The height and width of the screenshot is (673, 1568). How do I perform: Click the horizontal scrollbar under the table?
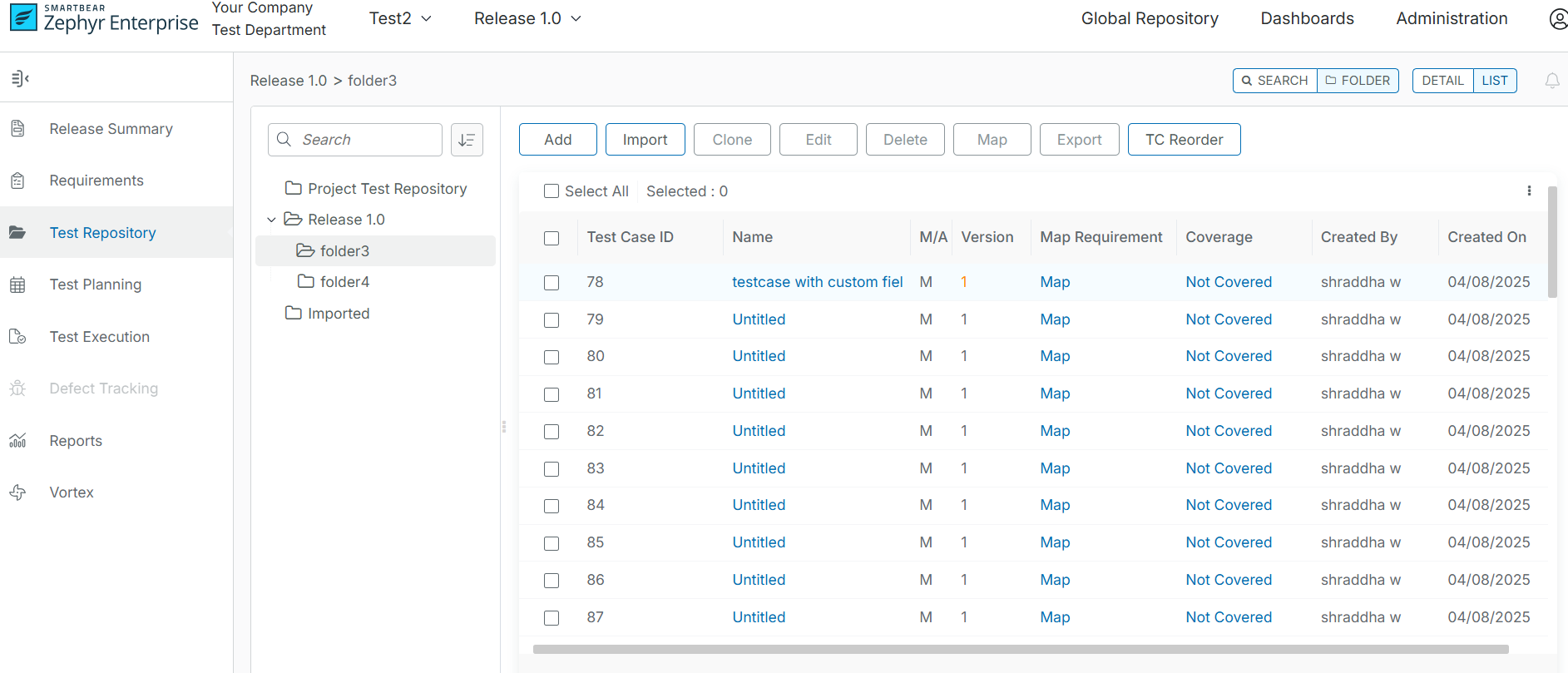(1020, 649)
